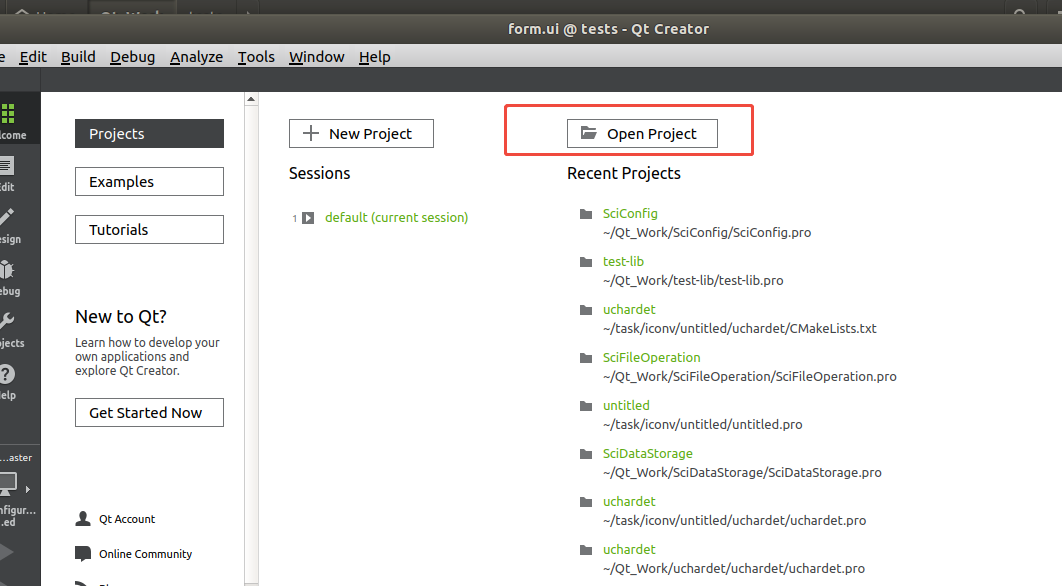Click the 'Recent Projects' heading
1062x586 pixels.
pyautogui.click(x=624, y=173)
